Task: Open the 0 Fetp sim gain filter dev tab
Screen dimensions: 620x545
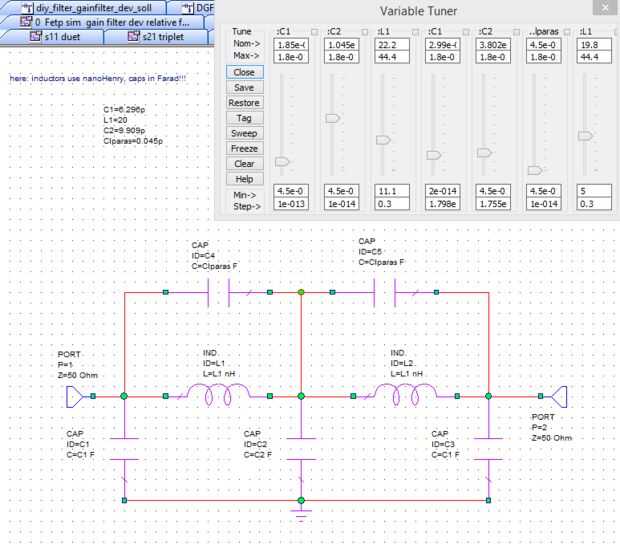Action: [105, 22]
